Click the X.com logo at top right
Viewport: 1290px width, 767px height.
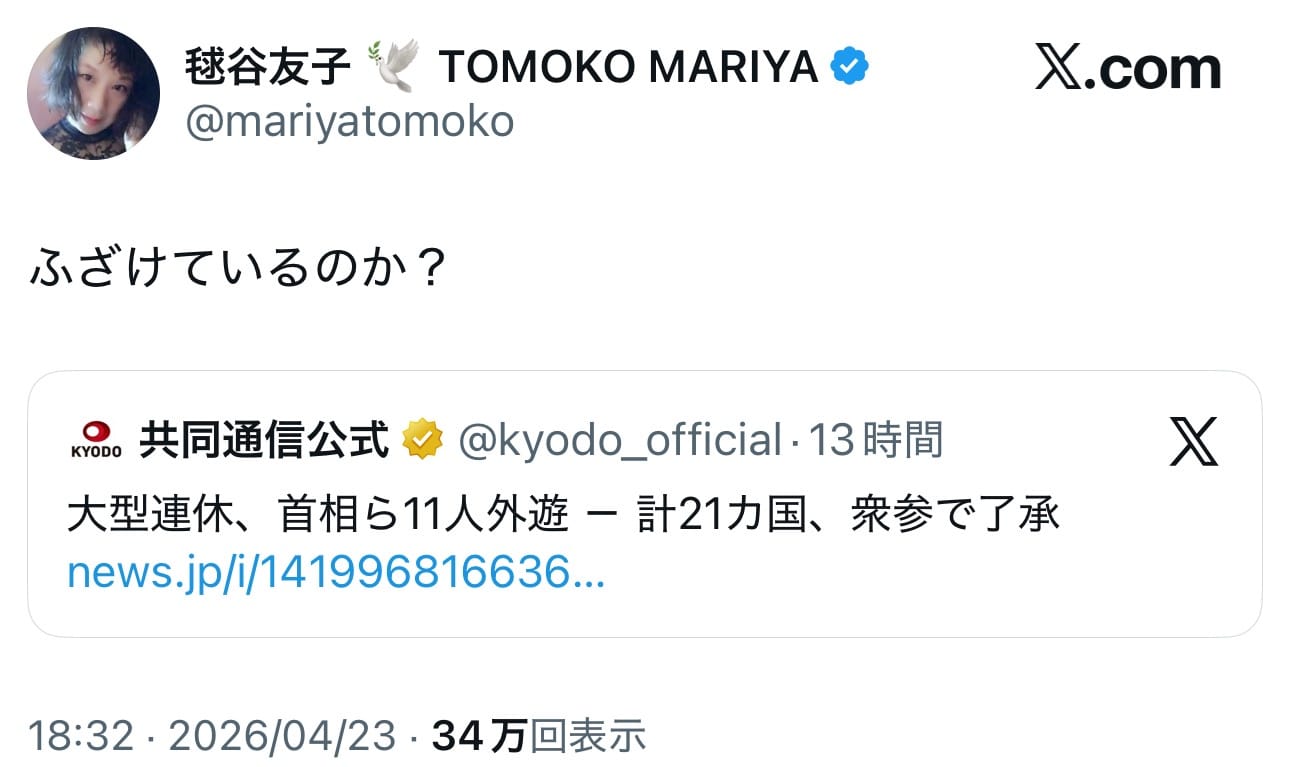click(1127, 69)
